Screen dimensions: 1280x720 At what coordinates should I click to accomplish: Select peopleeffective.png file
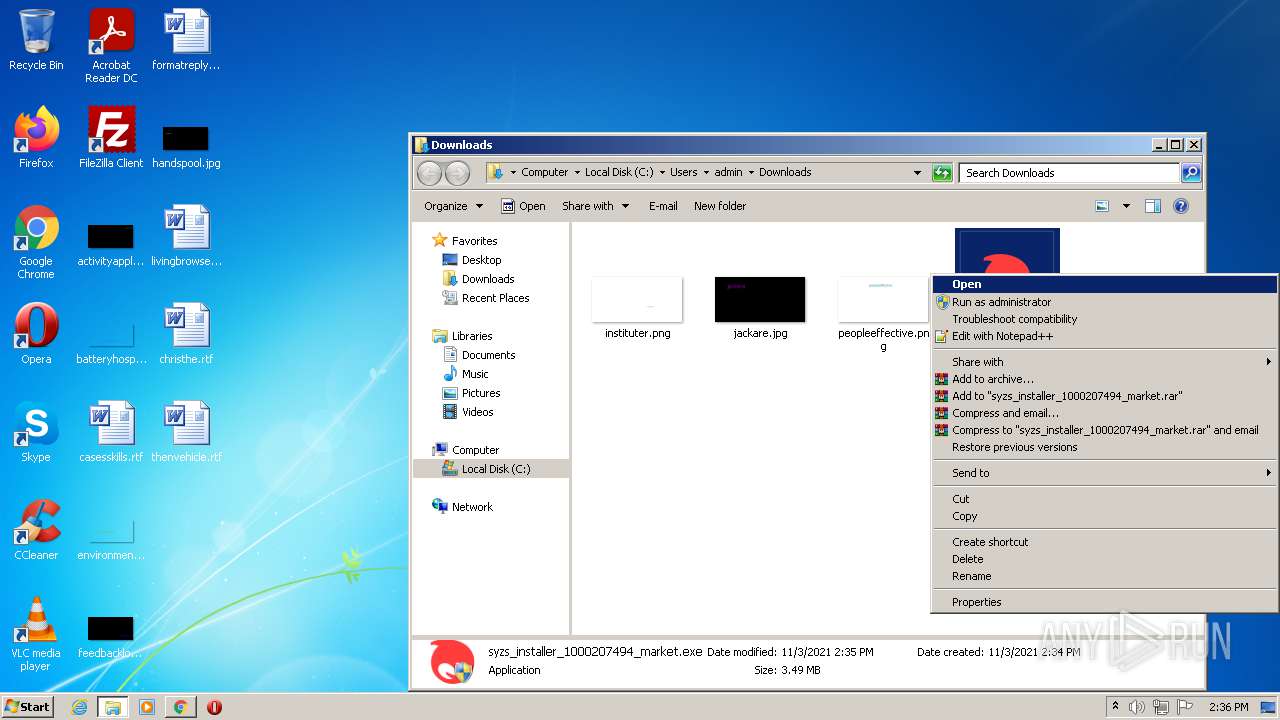click(x=883, y=314)
